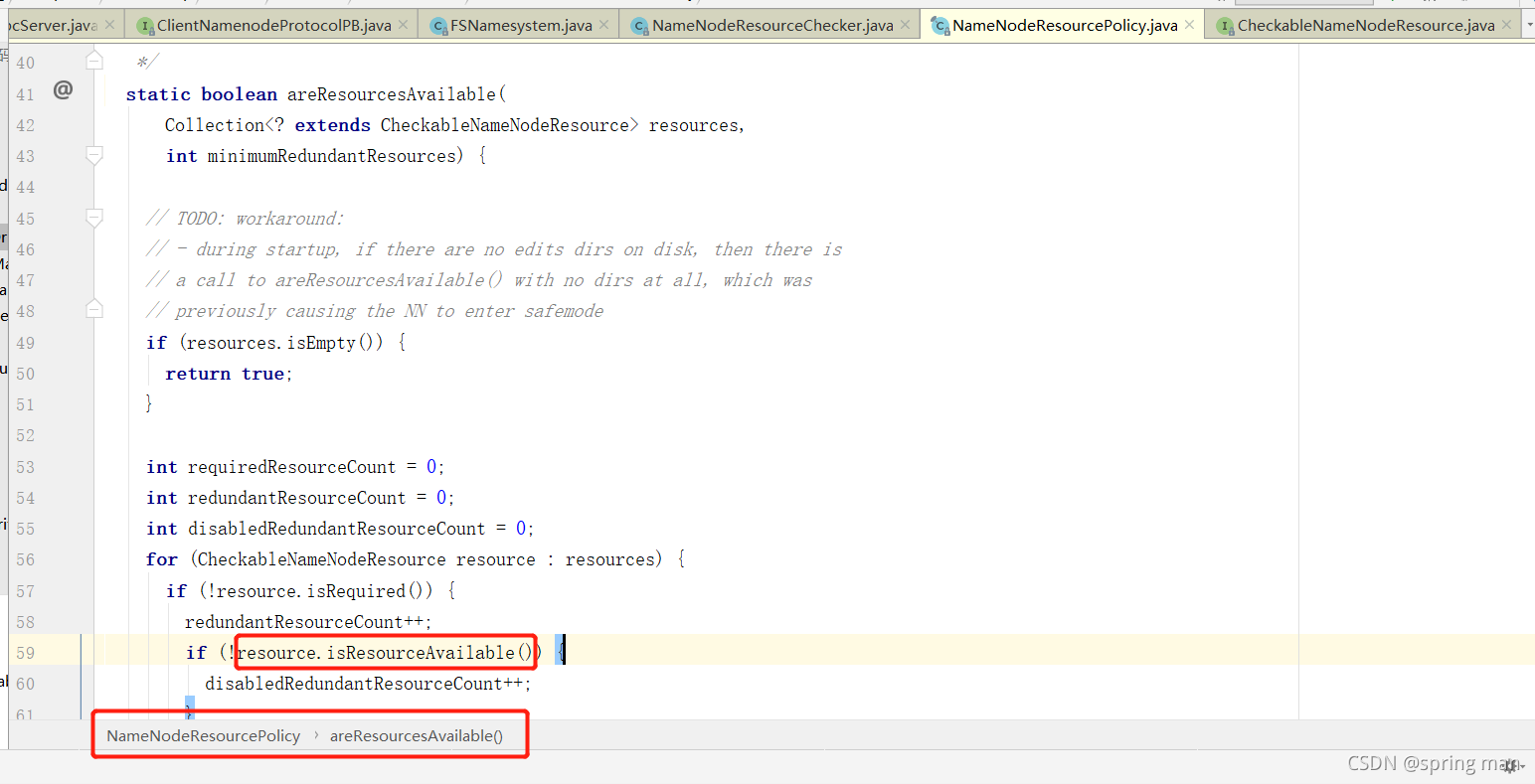This screenshot has width=1535, height=784.
Task: Close the ClientNamenodeProtocolPB.java tab
Action: 403,25
